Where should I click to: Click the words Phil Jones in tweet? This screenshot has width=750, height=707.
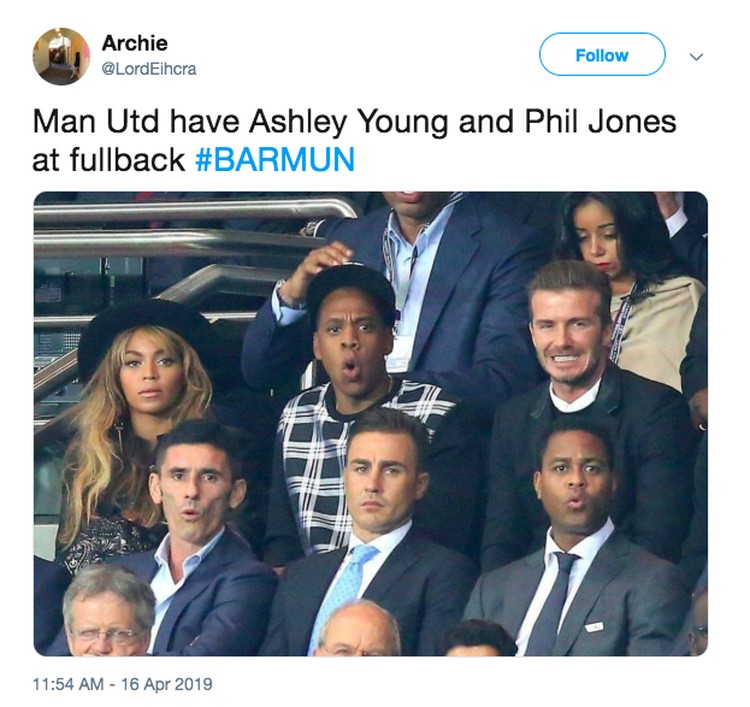click(600, 122)
